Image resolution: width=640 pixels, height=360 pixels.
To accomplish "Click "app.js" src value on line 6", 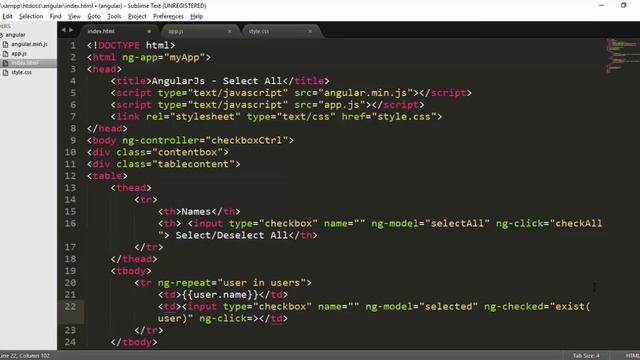I will click(x=342, y=104).
